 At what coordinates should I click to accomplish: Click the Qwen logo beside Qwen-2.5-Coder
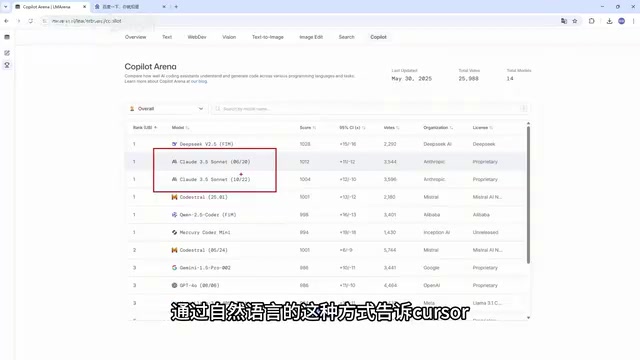[x=174, y=215]
